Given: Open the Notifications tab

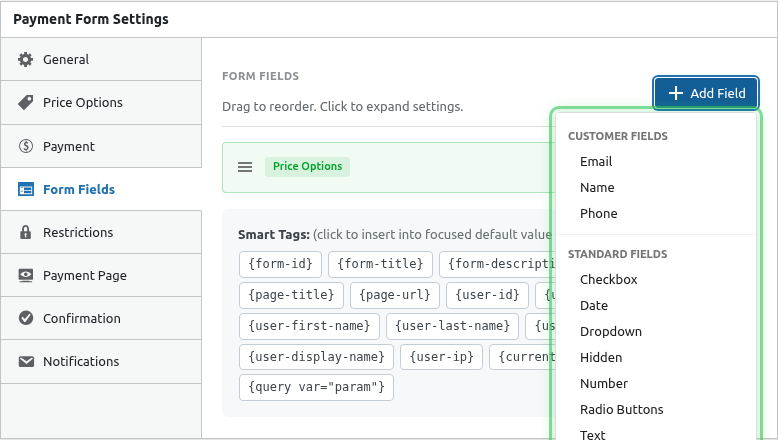Looking at the screenshot, I should tap(101, 361).
